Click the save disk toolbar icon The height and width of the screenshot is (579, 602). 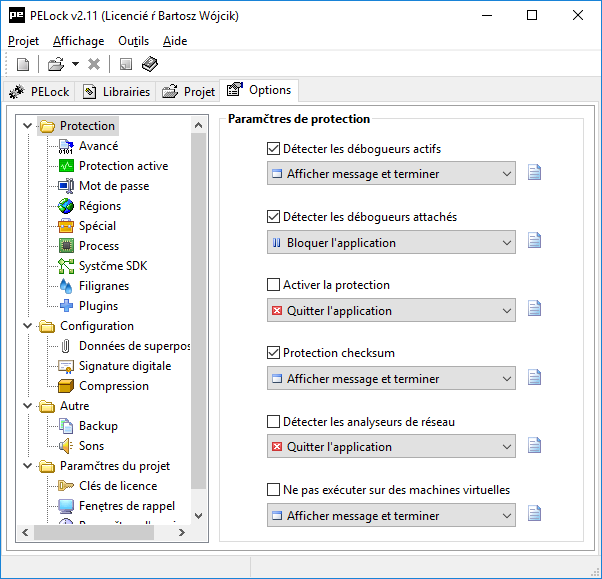click(126, 64)
